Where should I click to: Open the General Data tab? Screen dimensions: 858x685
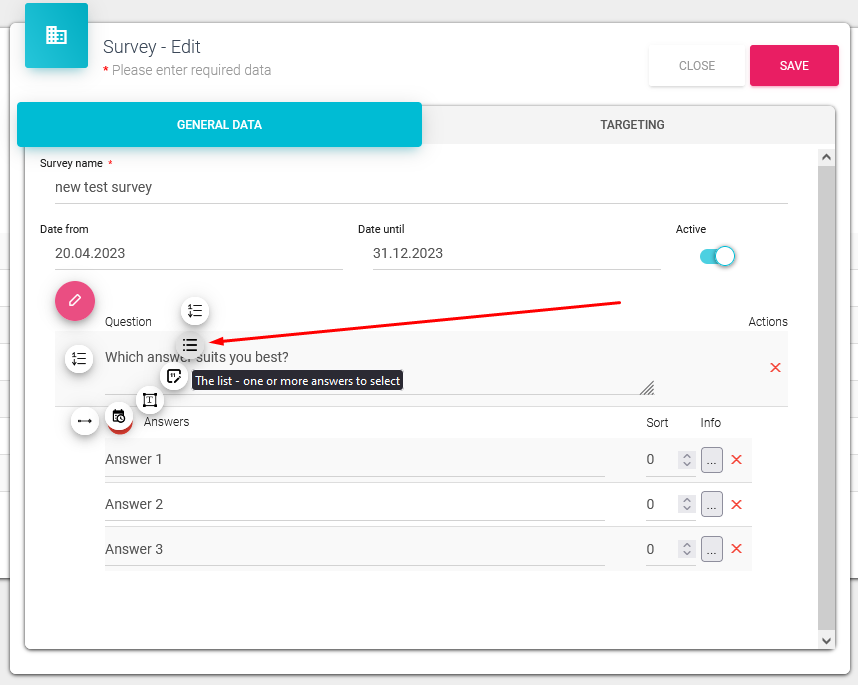(x=219, y=125)
